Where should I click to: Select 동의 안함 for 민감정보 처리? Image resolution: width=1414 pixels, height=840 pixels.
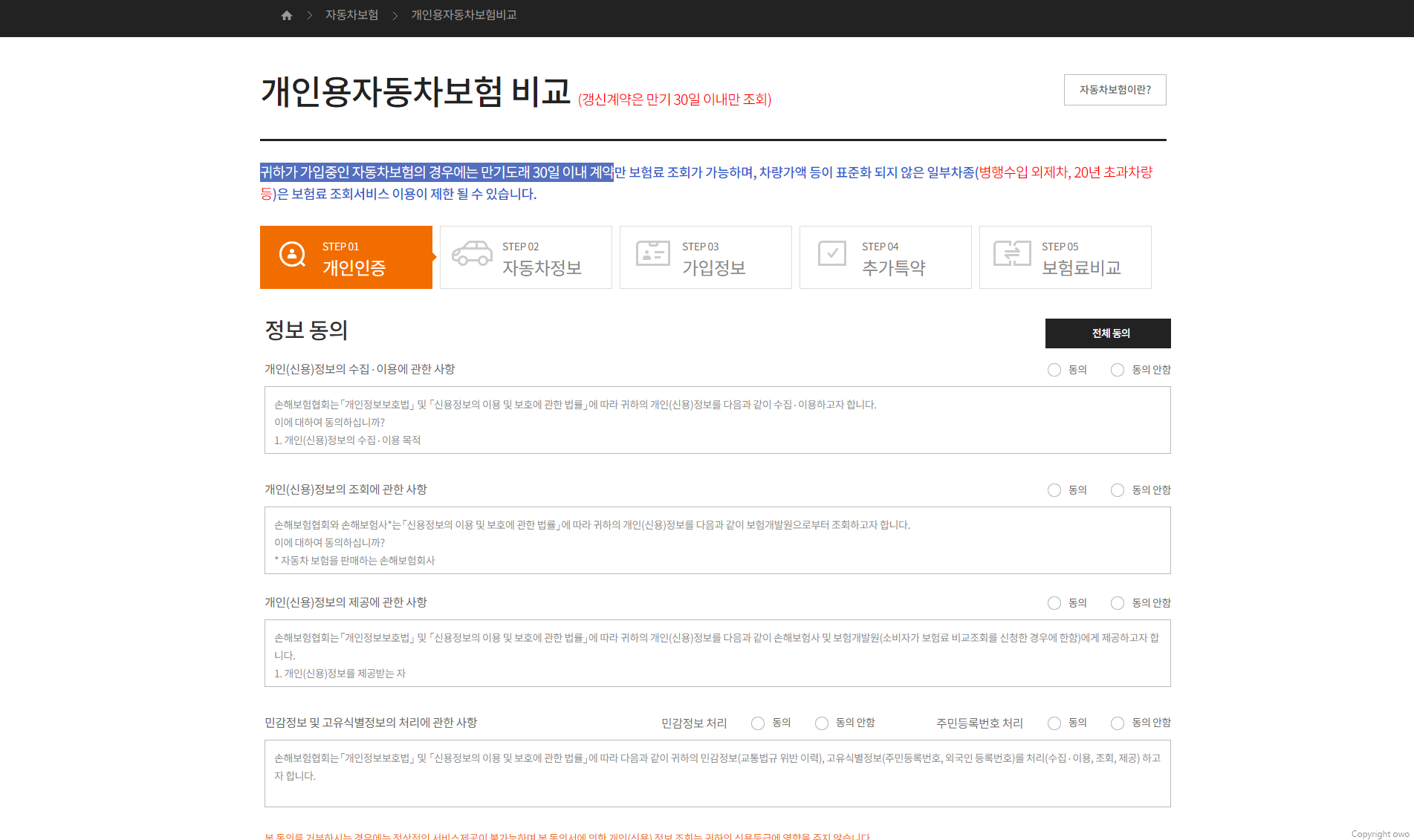(822, 723)
